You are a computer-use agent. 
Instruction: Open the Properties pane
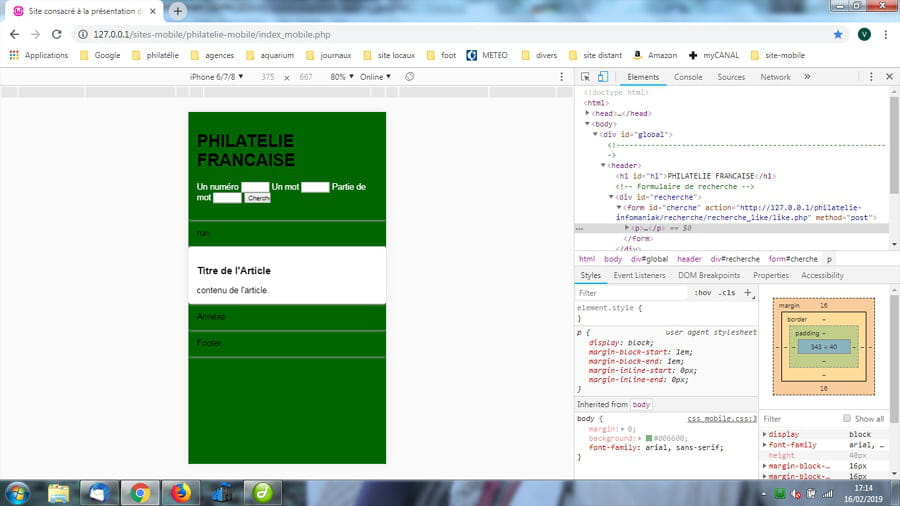click(x=770, y=275)
